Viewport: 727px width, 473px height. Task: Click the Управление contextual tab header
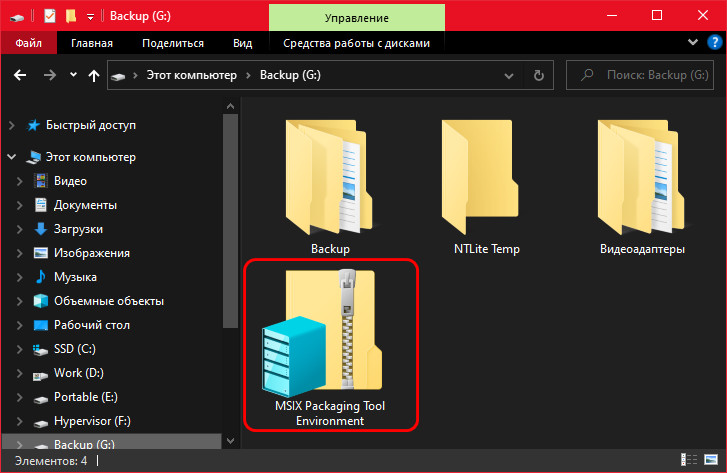pyautogui.click(x=357, y=18)
